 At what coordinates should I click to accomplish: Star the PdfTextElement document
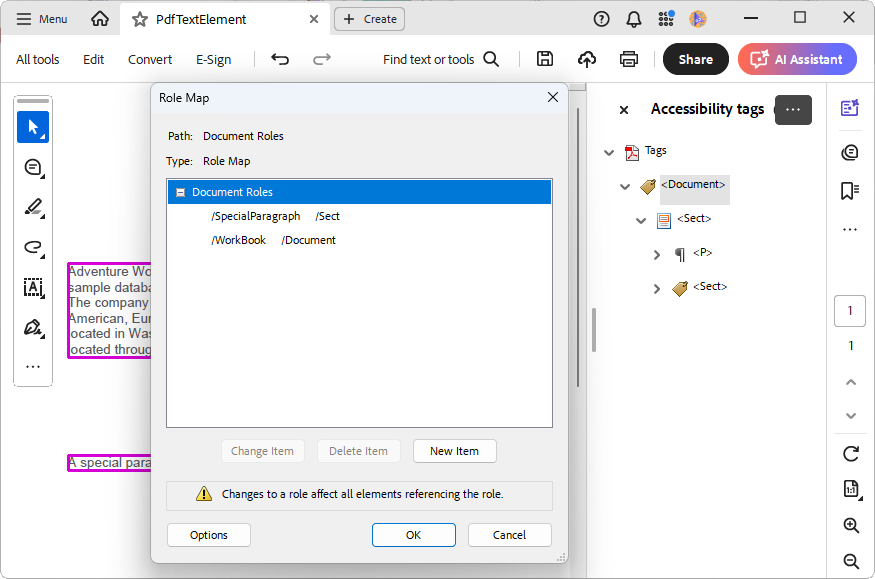pos(140,20)
